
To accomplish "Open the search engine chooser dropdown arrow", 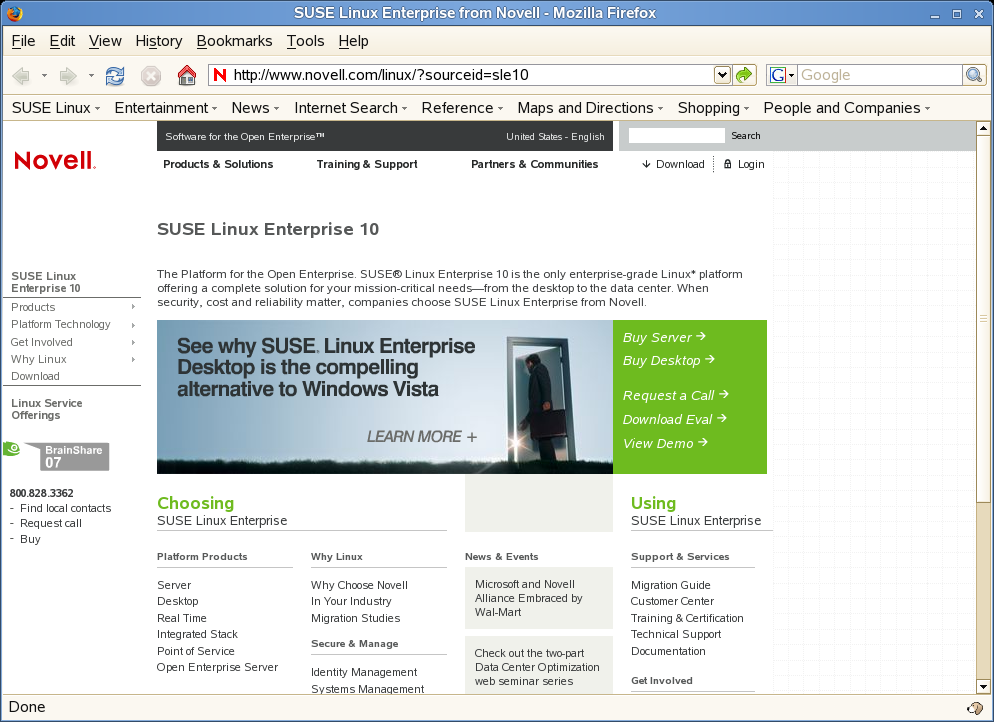I will coord(791,75).
